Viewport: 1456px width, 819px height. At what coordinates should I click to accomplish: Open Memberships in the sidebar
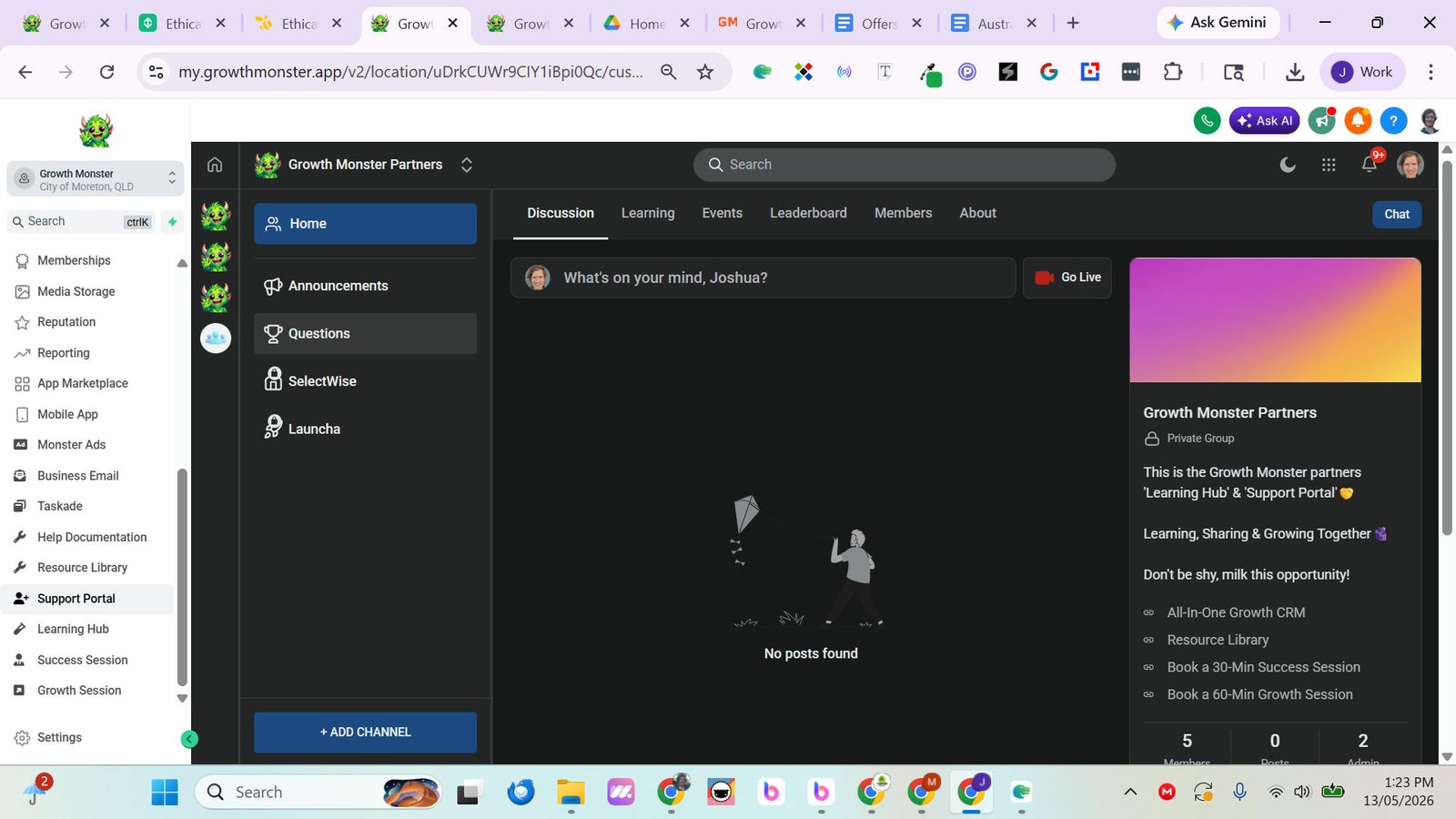(x=74, y=260)
